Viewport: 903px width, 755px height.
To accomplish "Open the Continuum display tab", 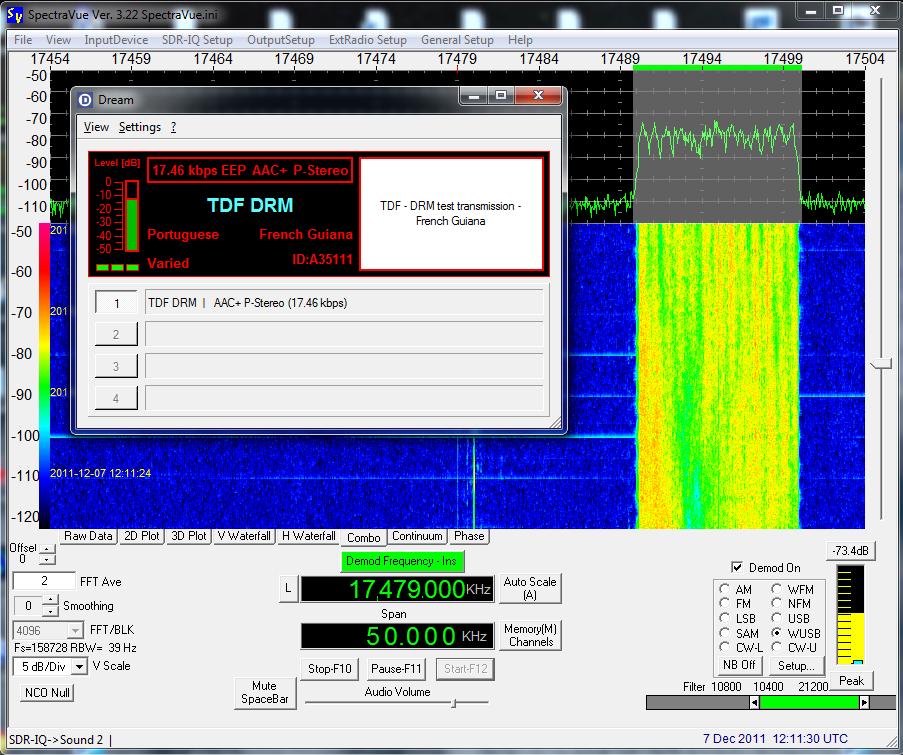I will coord(417,536).
